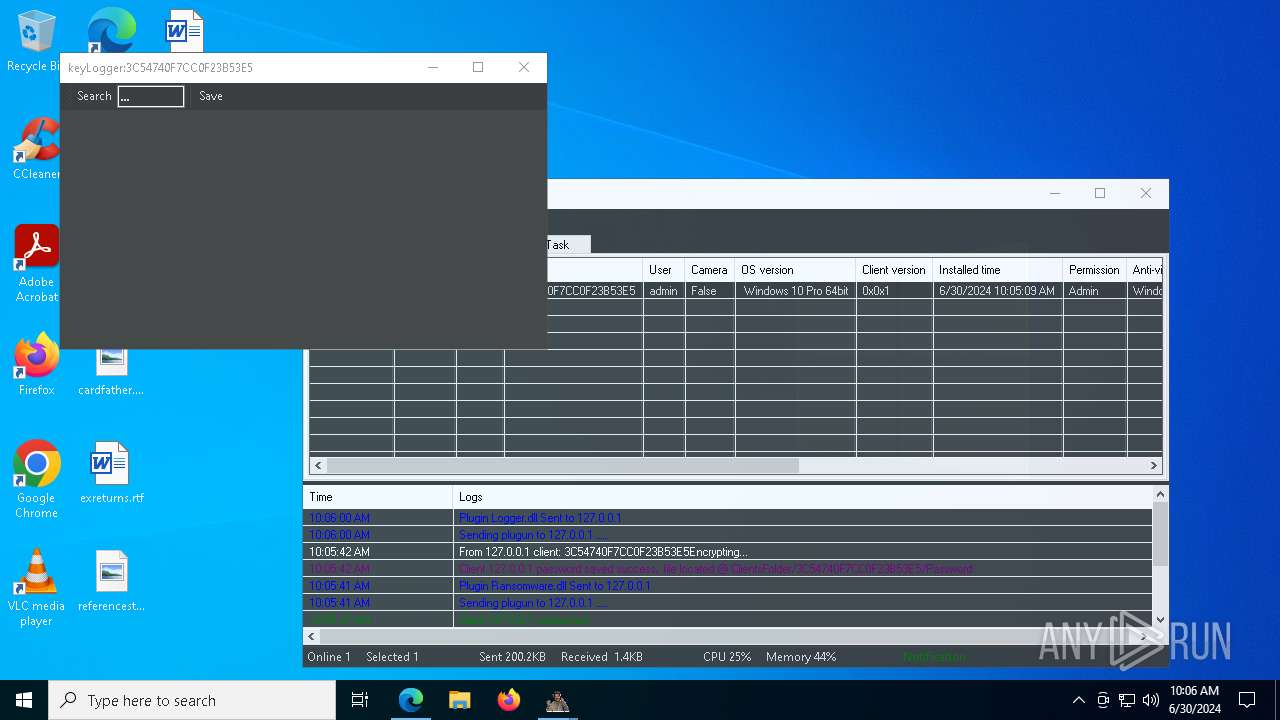Open the notification center icon
The image size is (1280, 720).
(x=1247, y=700)
